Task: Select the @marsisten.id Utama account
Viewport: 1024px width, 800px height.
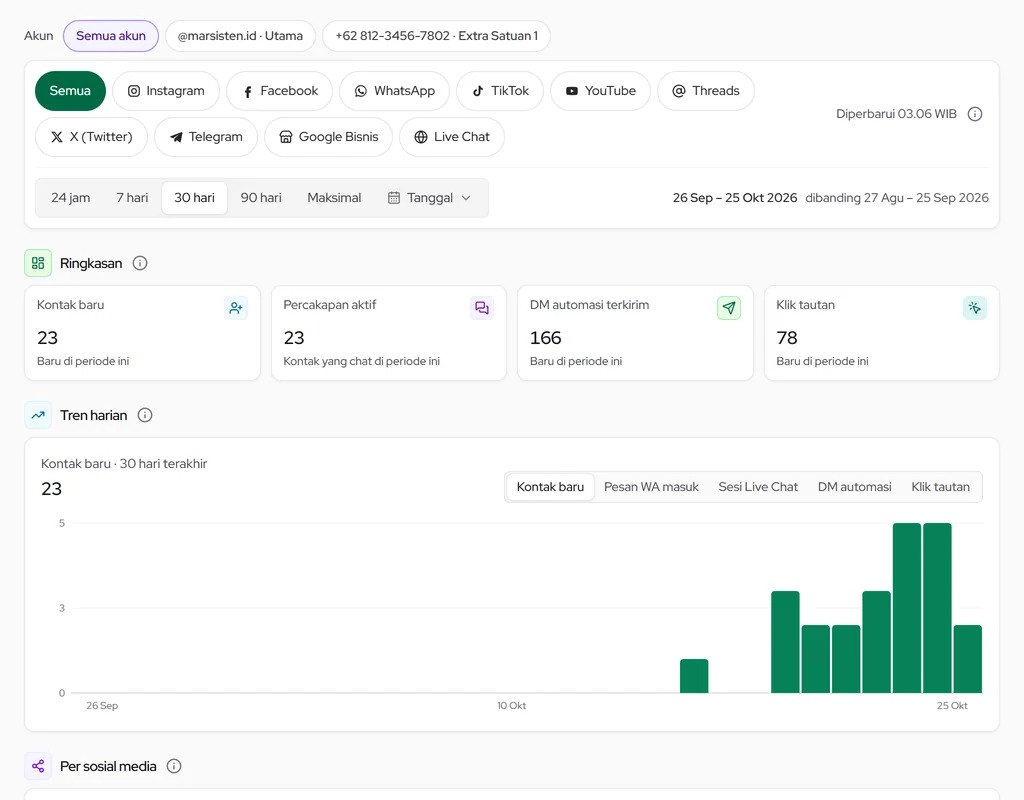Action: [240, 36]
